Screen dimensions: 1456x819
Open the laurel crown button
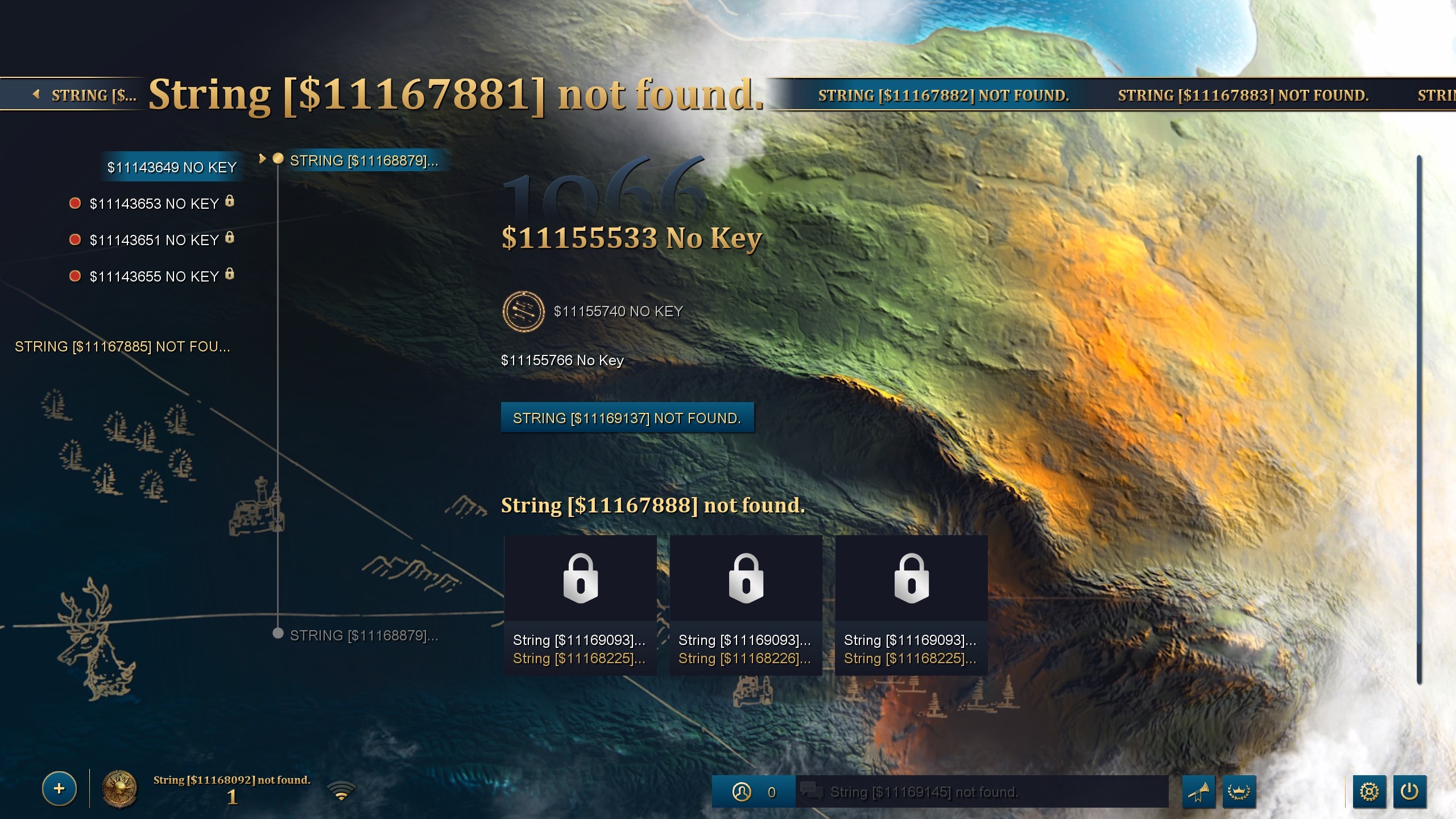click(1239, 792)
